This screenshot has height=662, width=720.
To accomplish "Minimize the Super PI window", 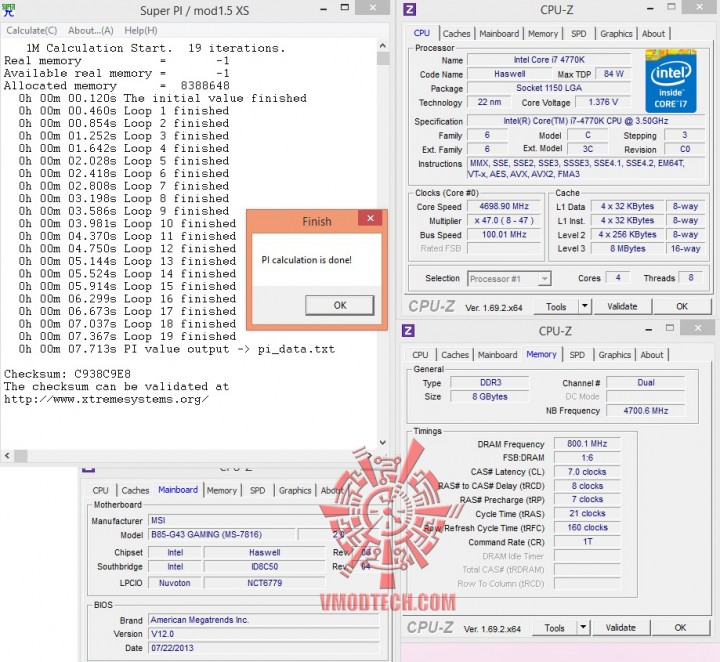I will 323,9.
